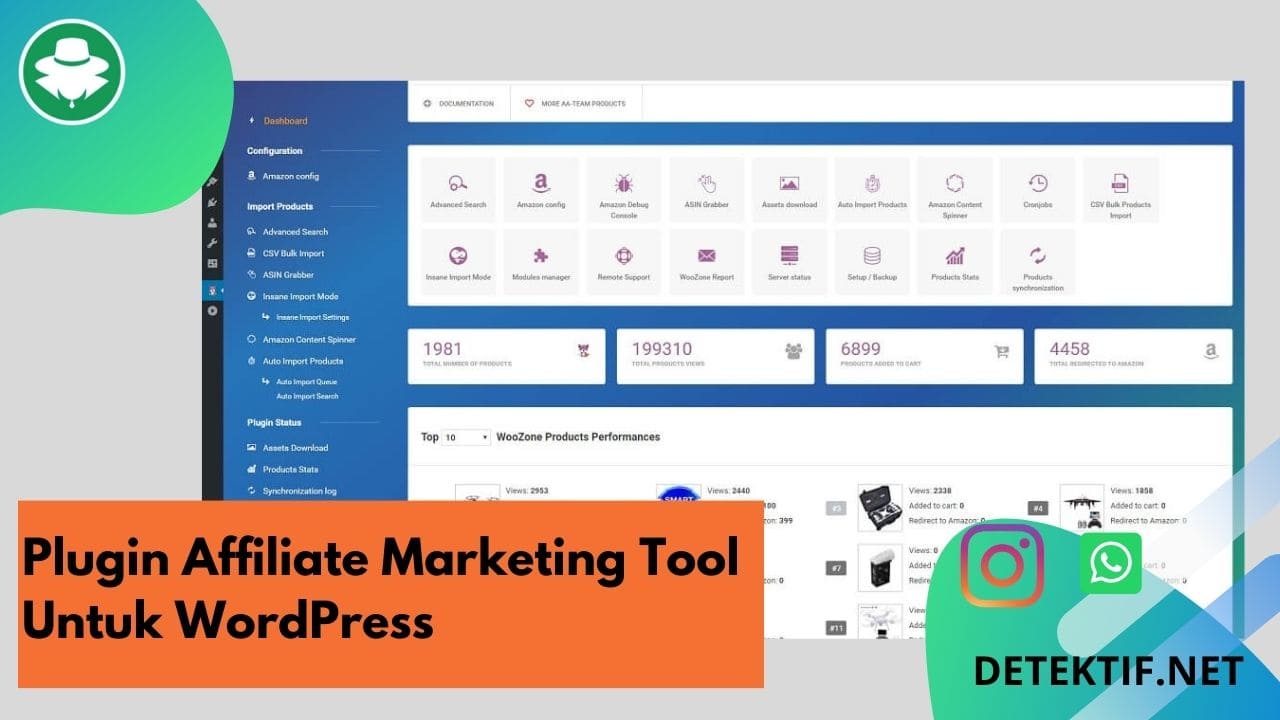This screenshot has height=720, width=1280.
Task: Select Dashboard in the sidebar
Action: pos(285,121)
